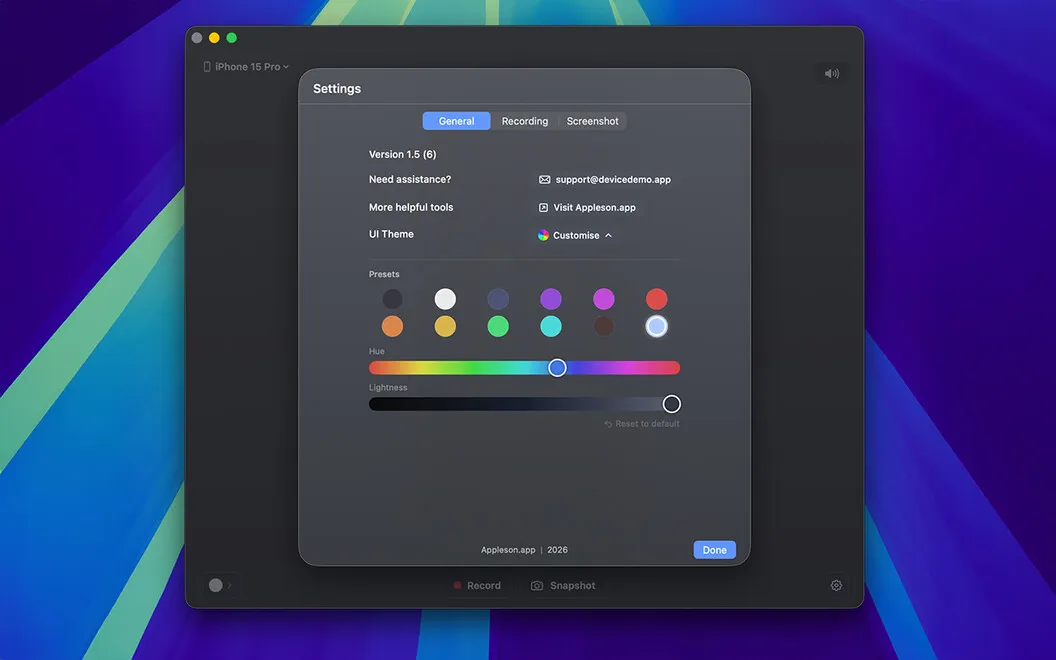Click the Snapshot button in main window
1056x660 pixels.
tap(563, 585)
